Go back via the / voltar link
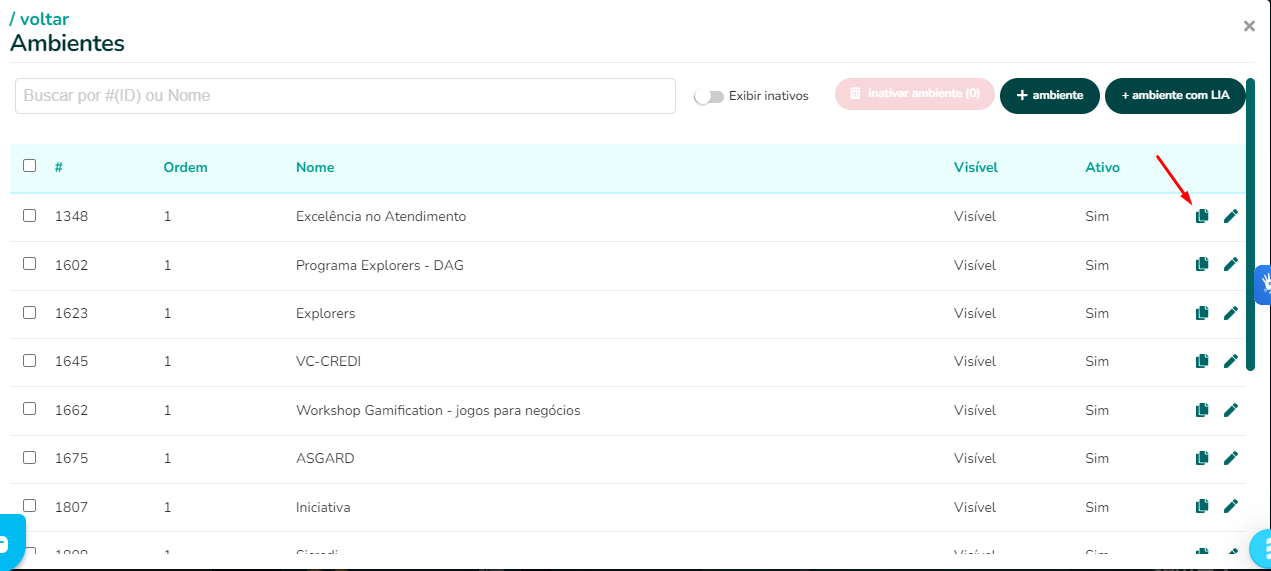Image resolution: width=1271 pixels, height=571 pixels. point(40,19)
